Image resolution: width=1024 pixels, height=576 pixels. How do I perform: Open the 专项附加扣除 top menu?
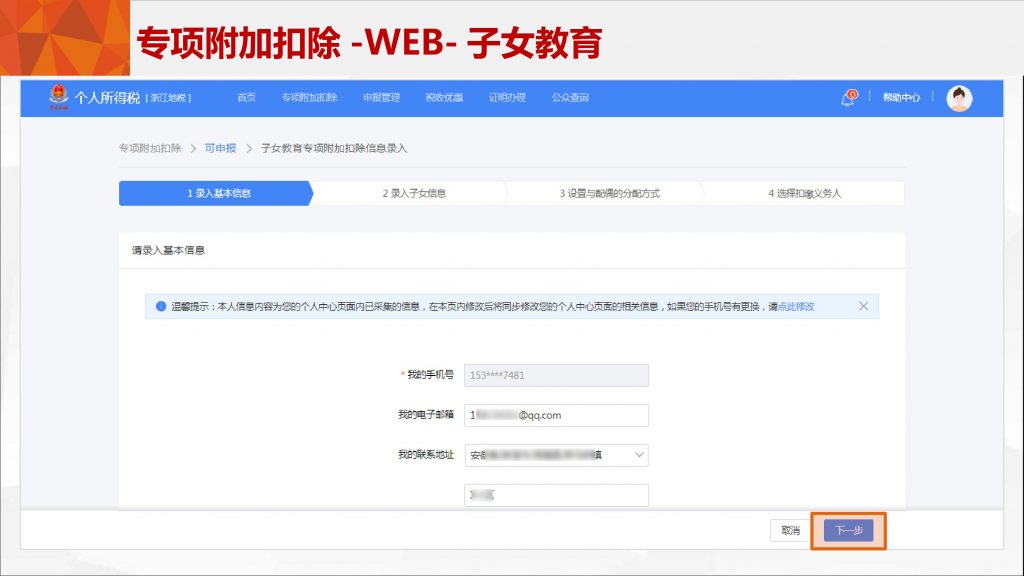click(x=309, y=98)
